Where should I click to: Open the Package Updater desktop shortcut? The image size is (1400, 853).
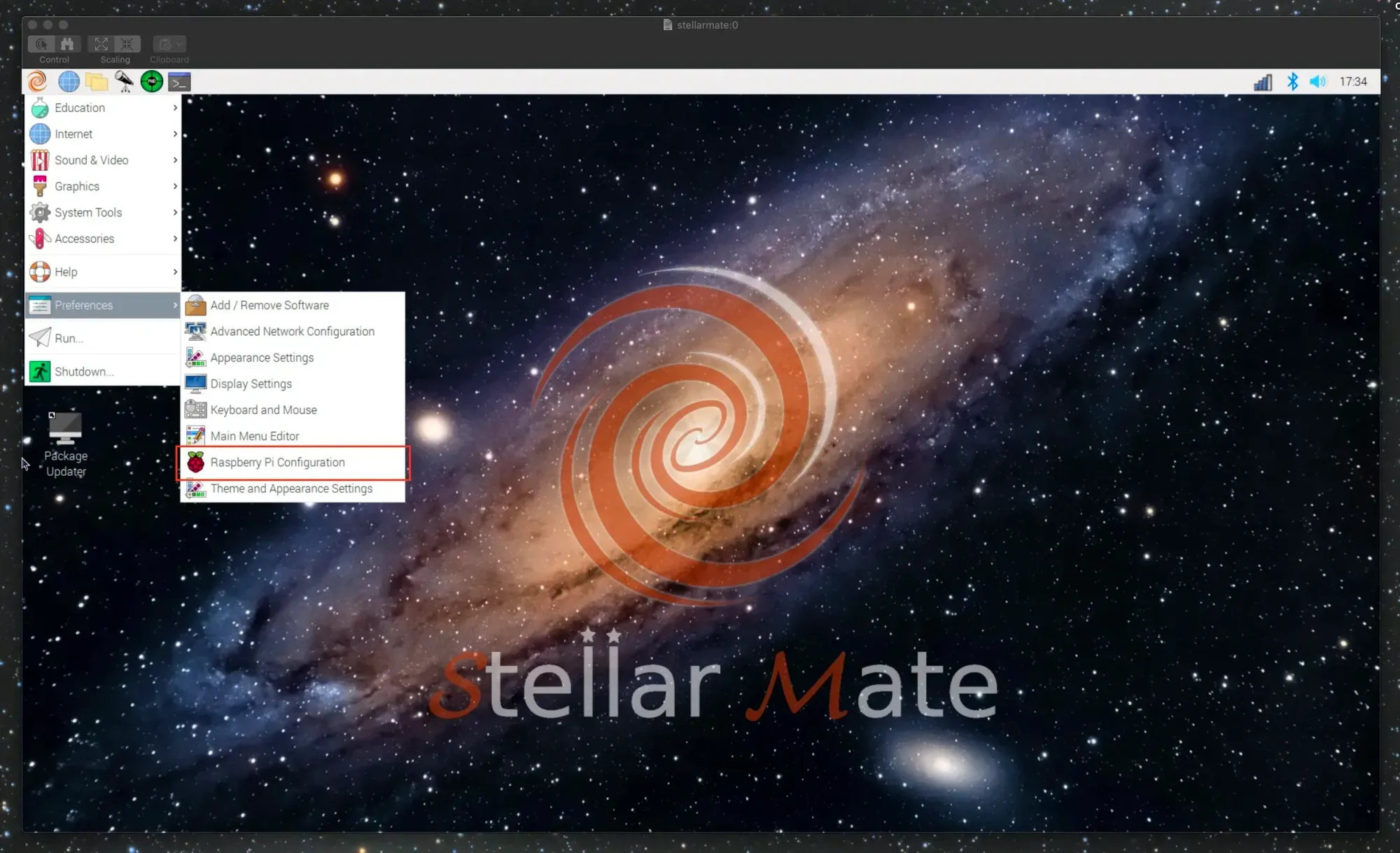coord(65,444)
